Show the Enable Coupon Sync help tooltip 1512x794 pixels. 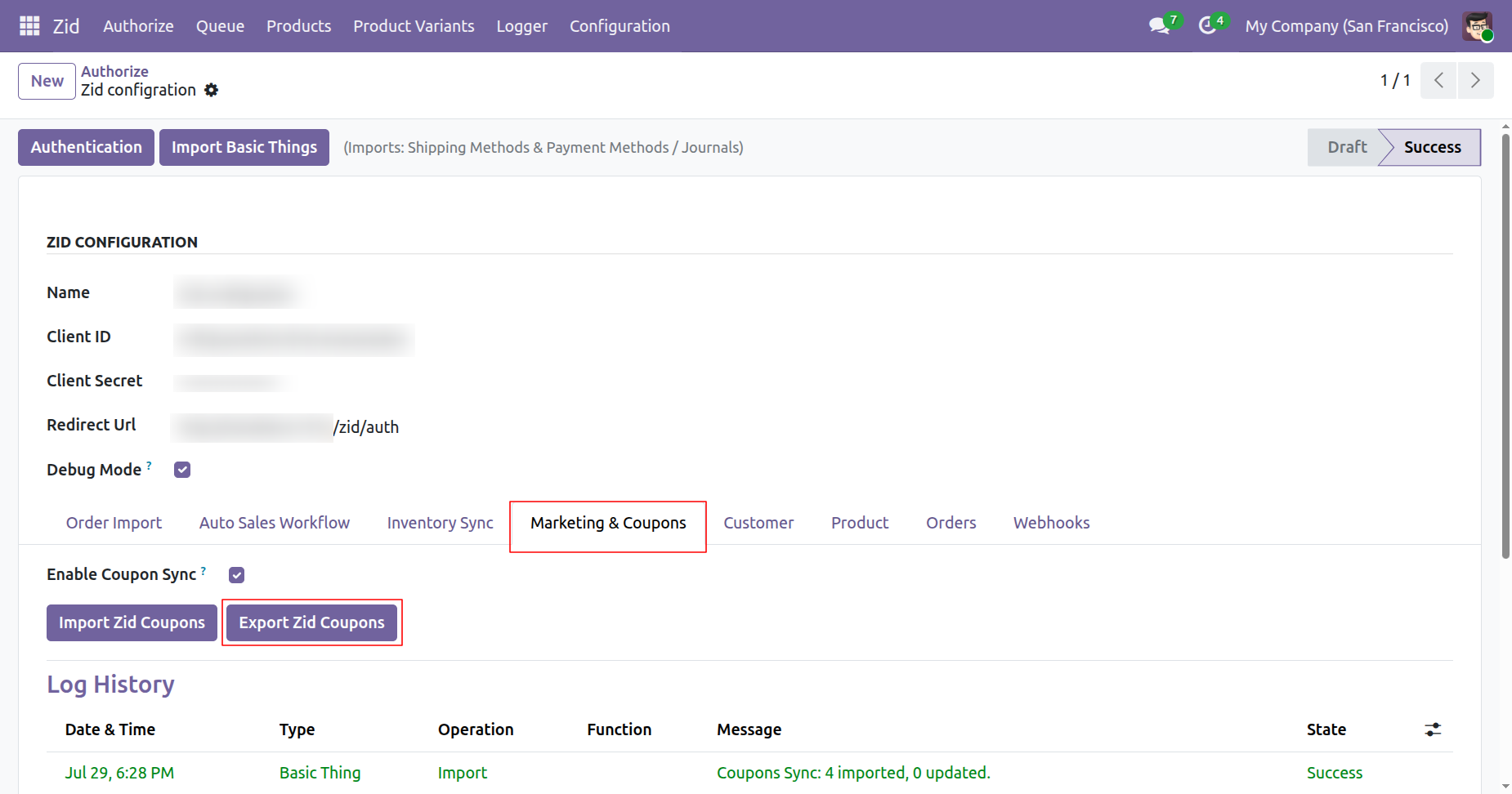[204, 570]
